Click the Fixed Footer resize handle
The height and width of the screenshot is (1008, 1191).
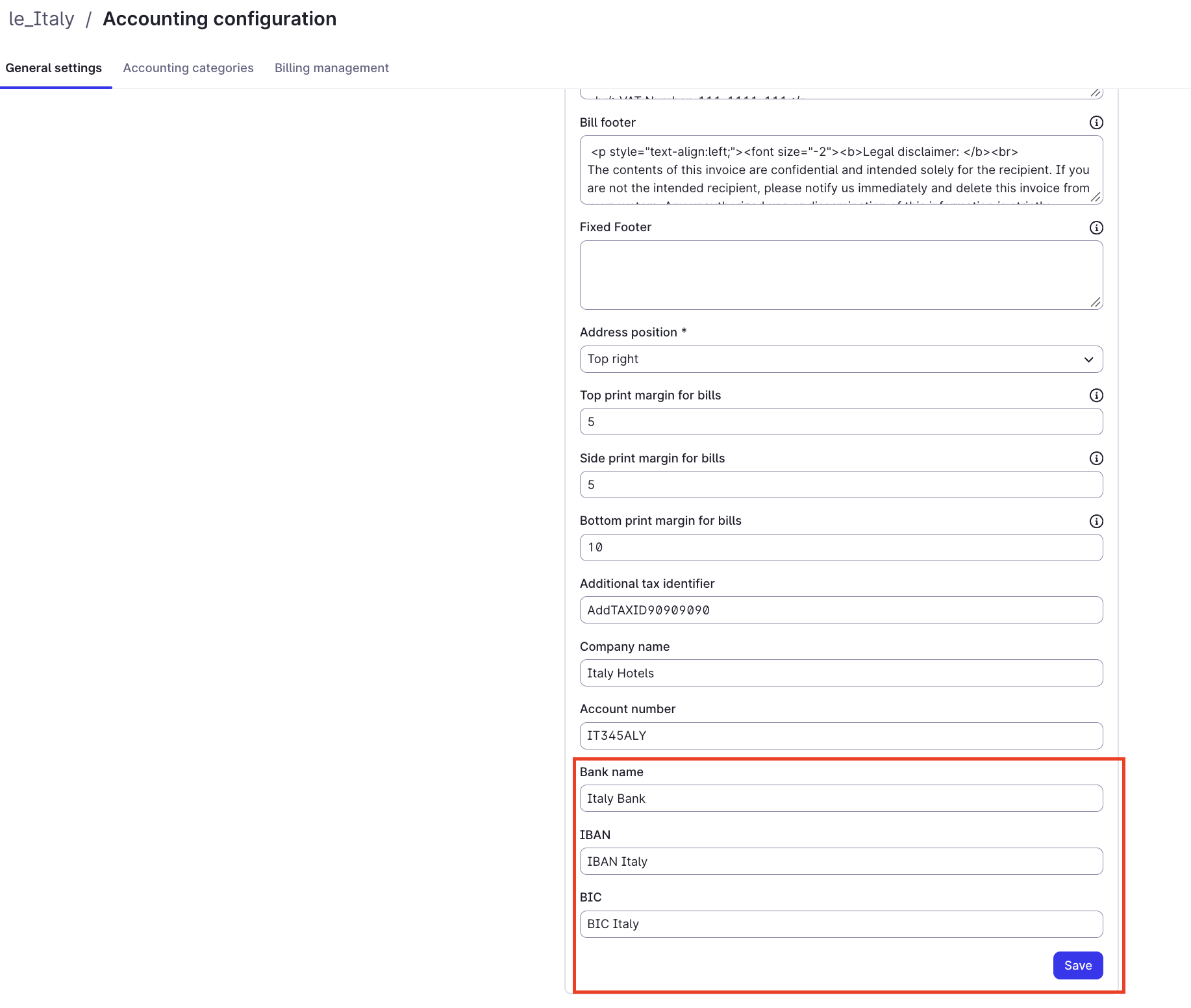[1096, 302]
